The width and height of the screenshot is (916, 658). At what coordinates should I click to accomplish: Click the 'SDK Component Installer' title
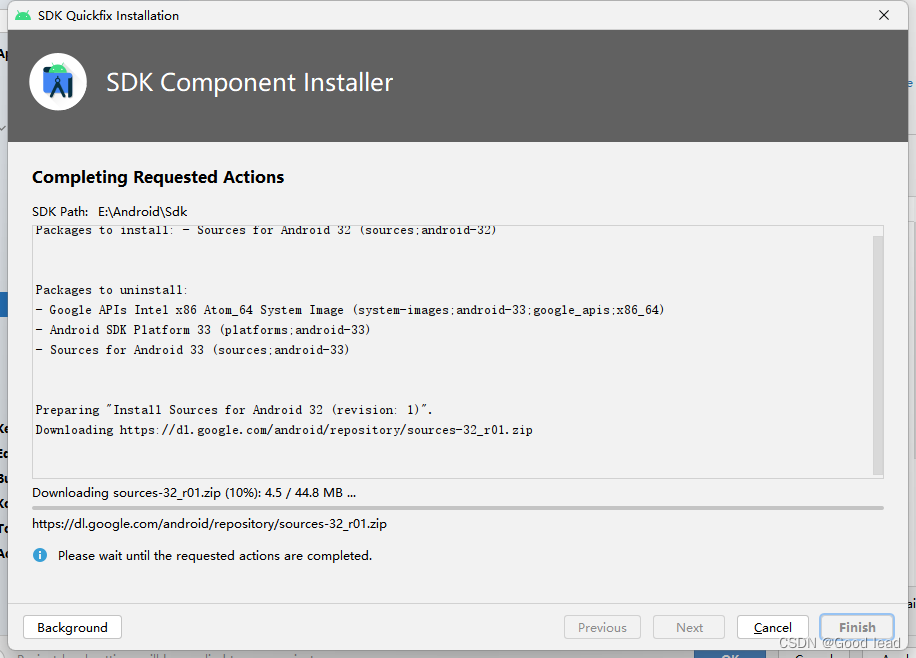(x=249, y=82)
